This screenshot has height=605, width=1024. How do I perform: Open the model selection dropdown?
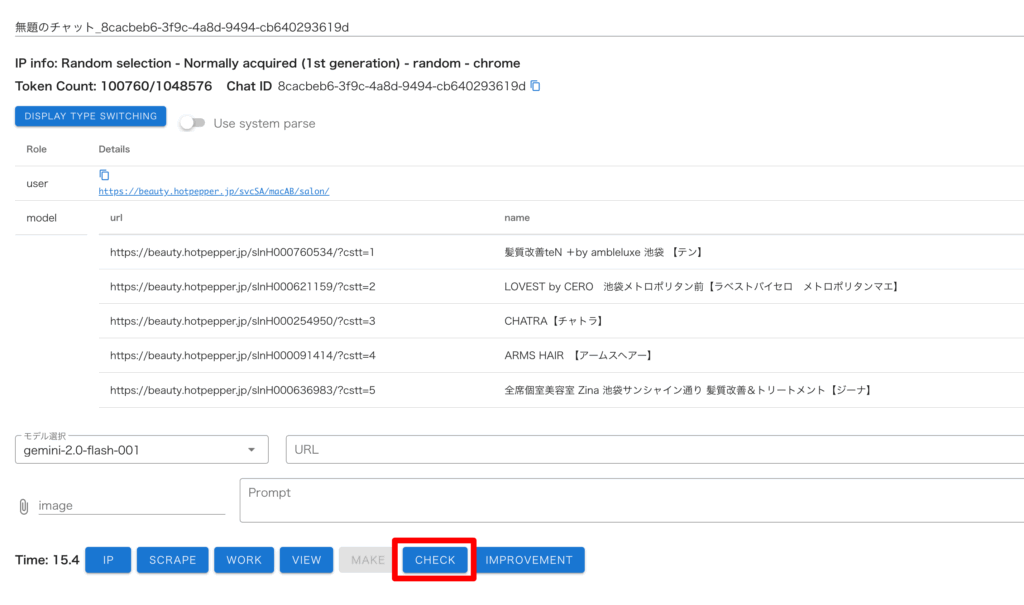[140, 450]
